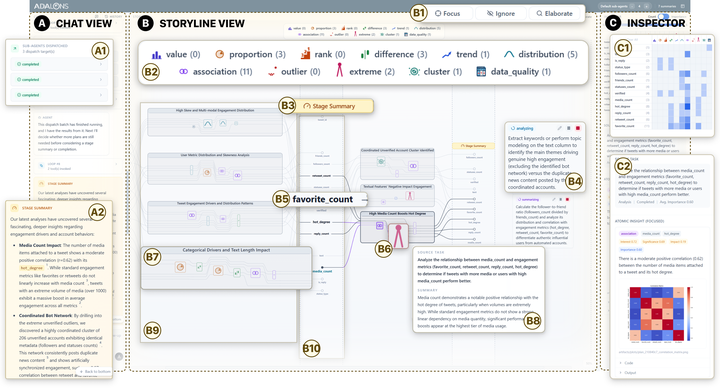Screen dimensions: 720x388
Task: Select association node in Tweet Engagement Drivers group
Action: click(x=192, y=215)
